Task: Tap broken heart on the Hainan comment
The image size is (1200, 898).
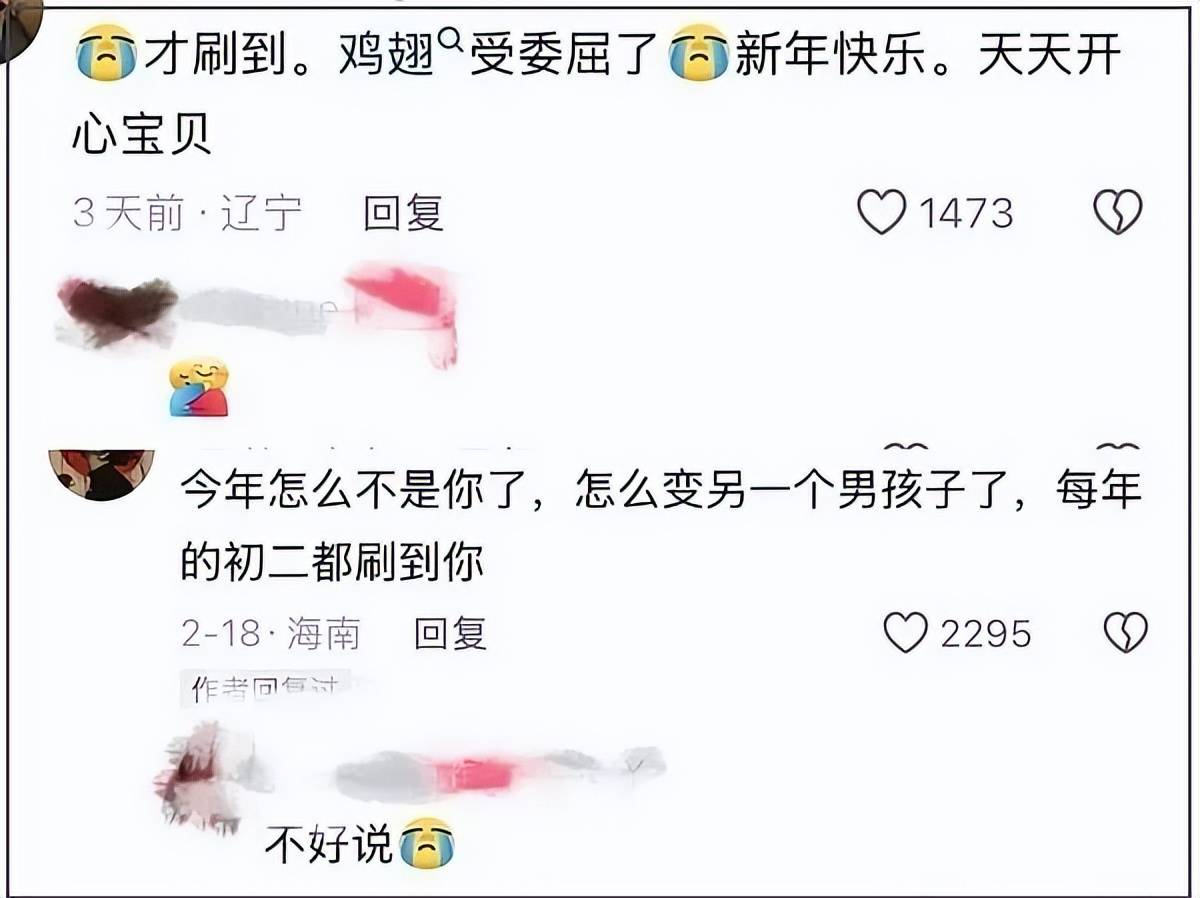Action: (x=1125, y=633)
